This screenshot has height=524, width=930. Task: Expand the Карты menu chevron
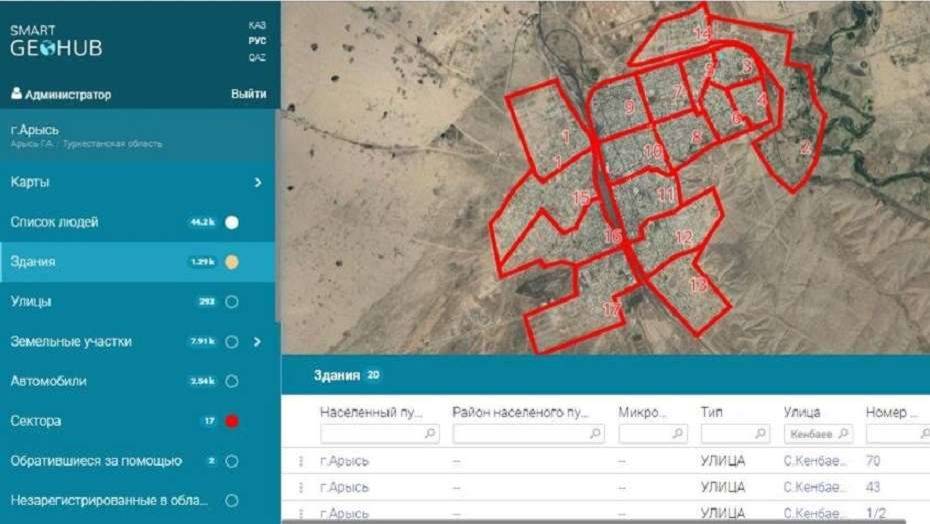point(258,182)
